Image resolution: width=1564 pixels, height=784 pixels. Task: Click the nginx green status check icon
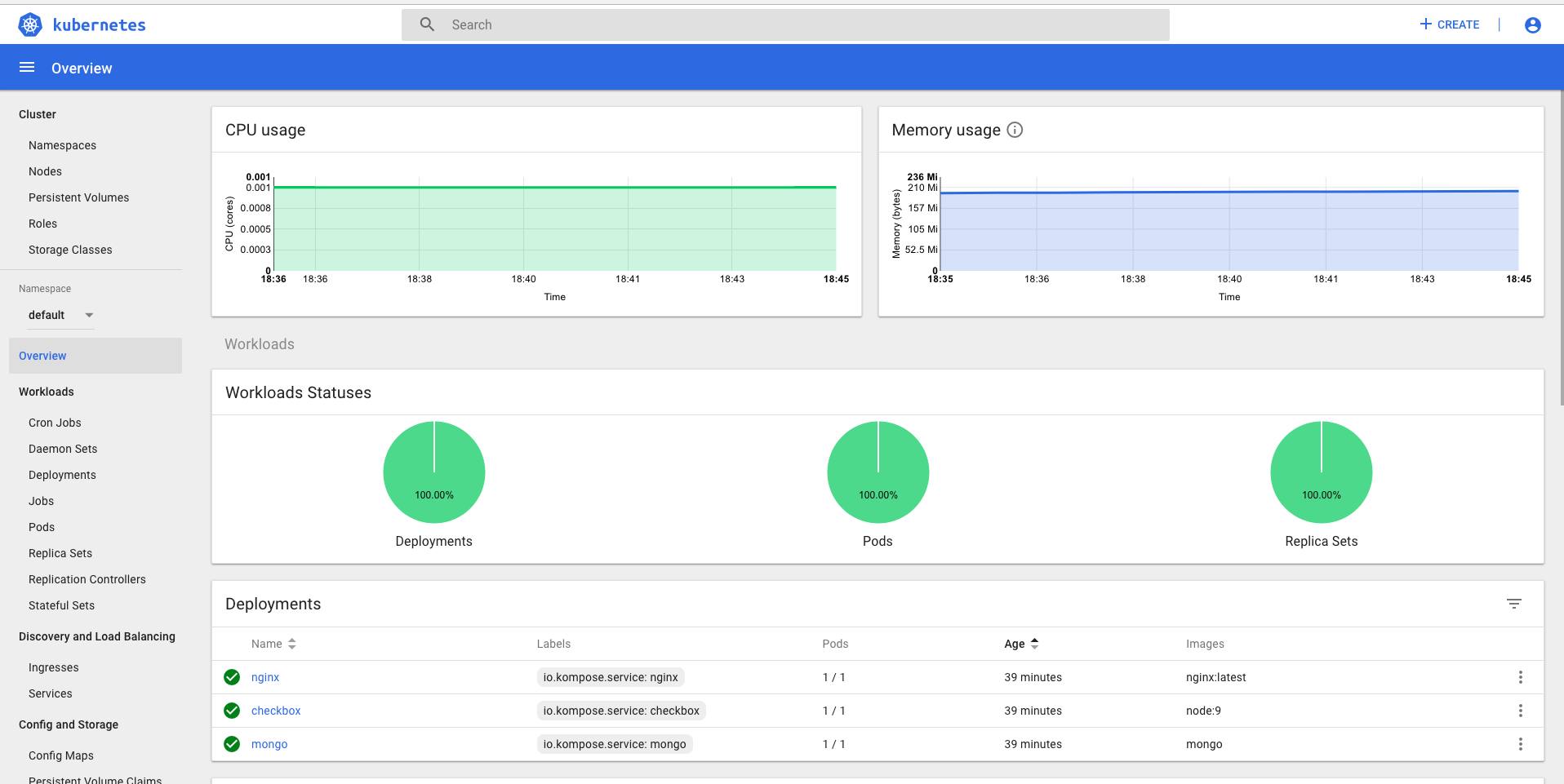tap(232, 677)
